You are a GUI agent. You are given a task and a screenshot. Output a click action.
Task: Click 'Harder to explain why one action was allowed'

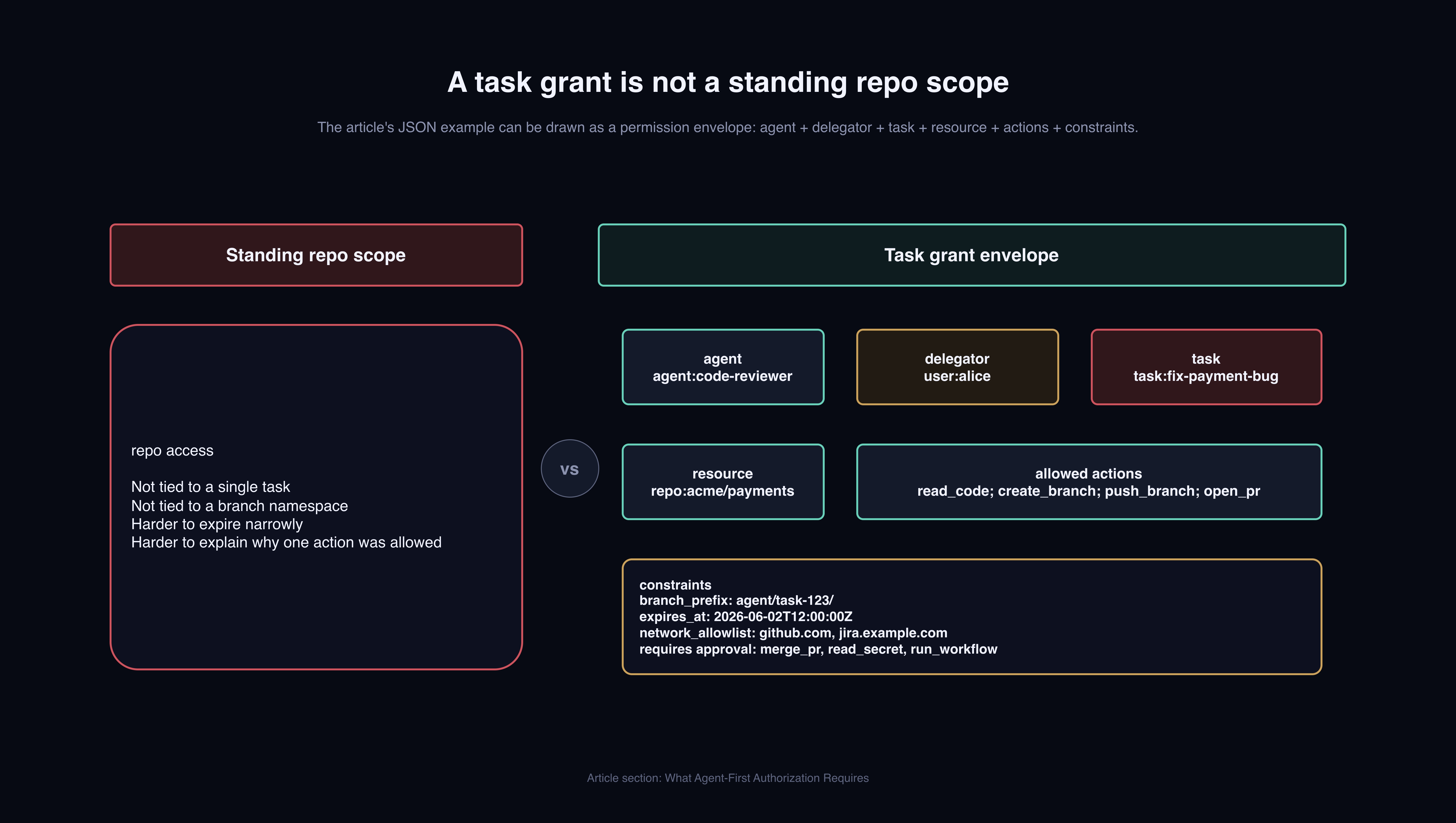[x=286, y=543]
